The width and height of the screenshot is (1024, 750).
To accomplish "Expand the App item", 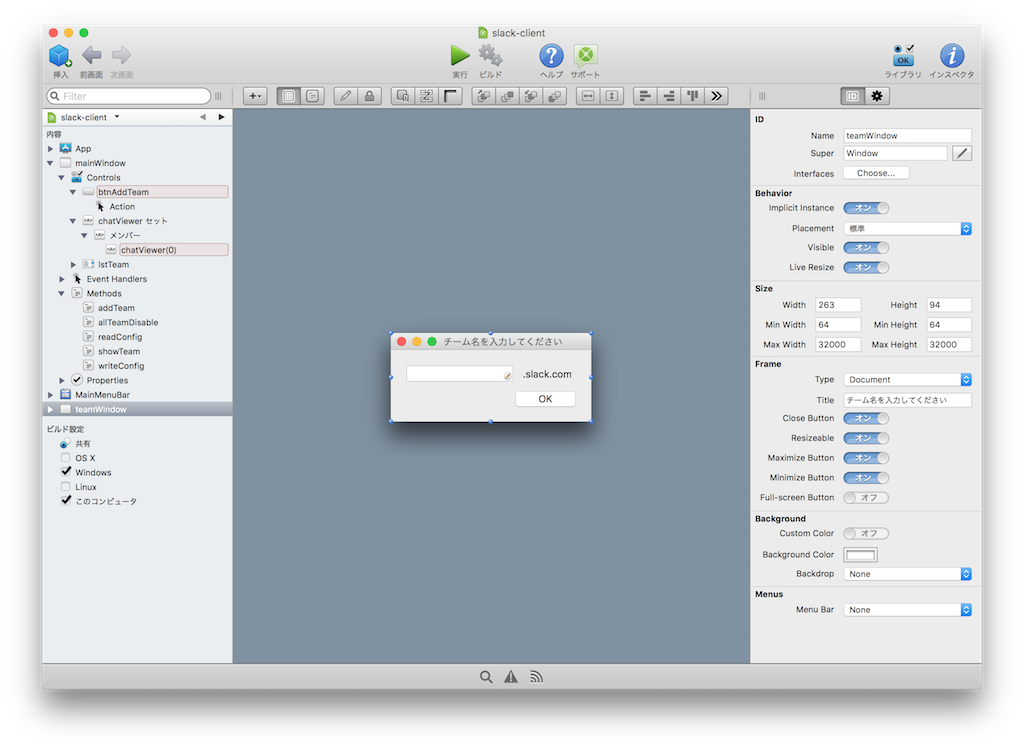I will [50, 148].
